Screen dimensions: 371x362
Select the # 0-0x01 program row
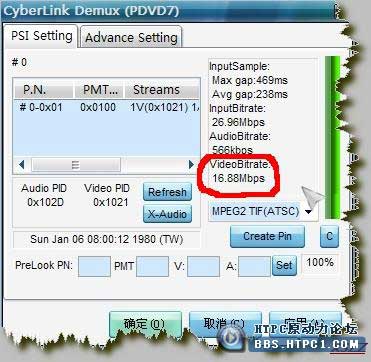pos(107,107)
